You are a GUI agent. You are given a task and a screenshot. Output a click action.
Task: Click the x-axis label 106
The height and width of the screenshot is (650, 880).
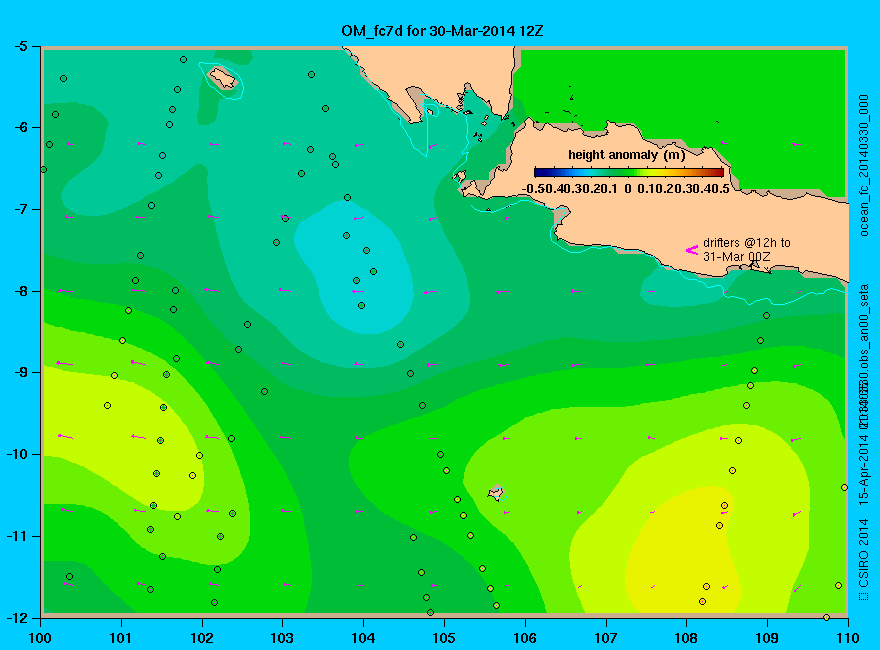(525, 638)
